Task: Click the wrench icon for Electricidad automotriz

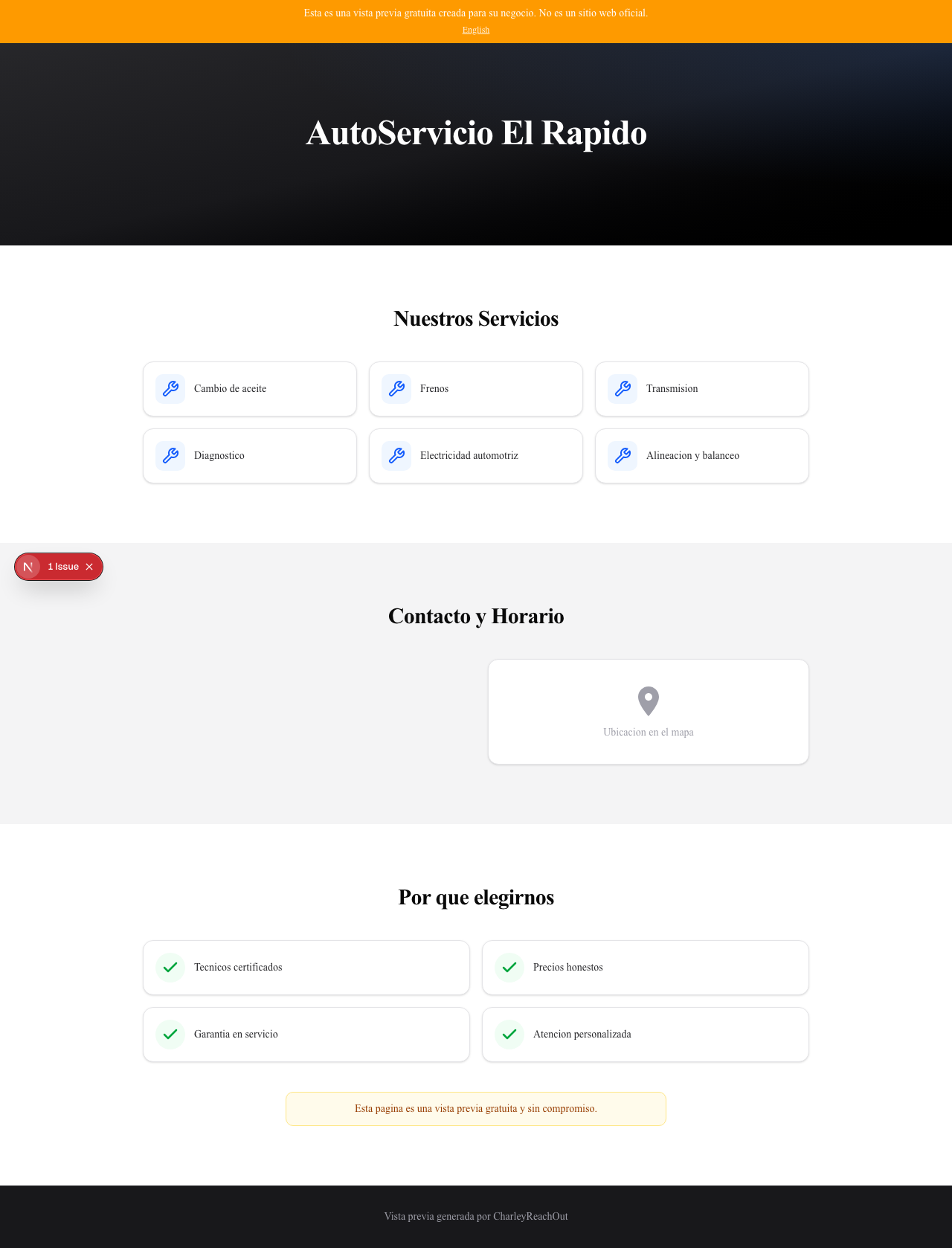Action: click(396, 456)
